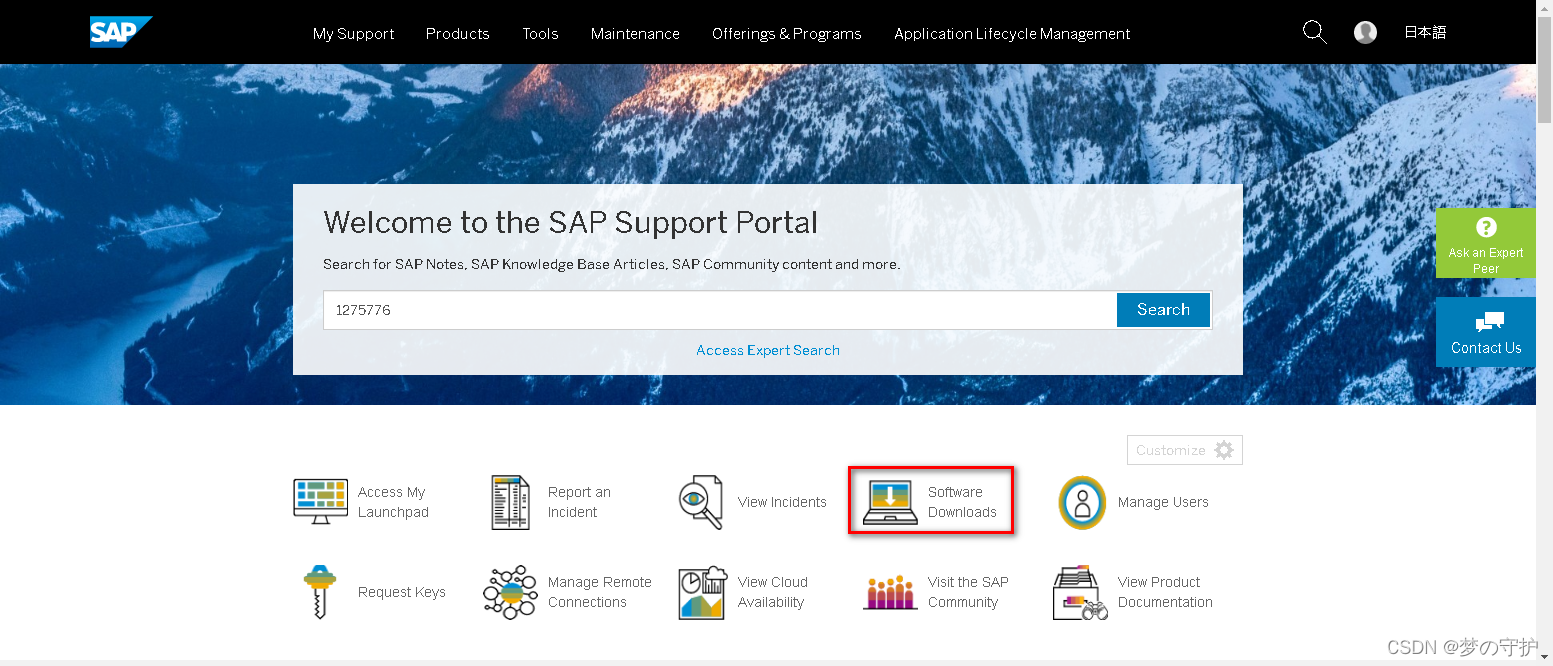The width and height of the screenshot is (1553, 666).
Task: Open the Software Downloads text link
Action: point(962,502)
